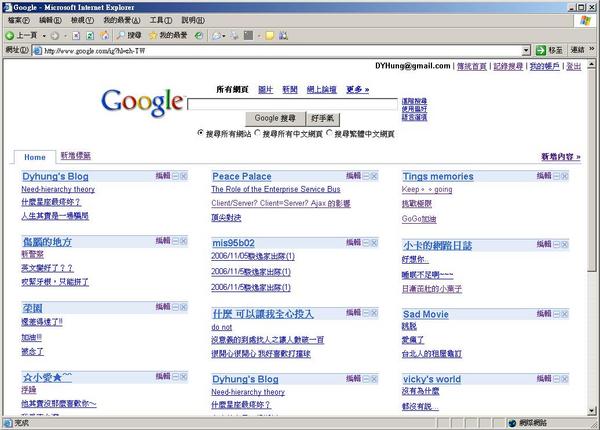The width and height of the screenshot is (600, 430).
Task: Stop loading with the Stop icon
Action: pos(76,36)
